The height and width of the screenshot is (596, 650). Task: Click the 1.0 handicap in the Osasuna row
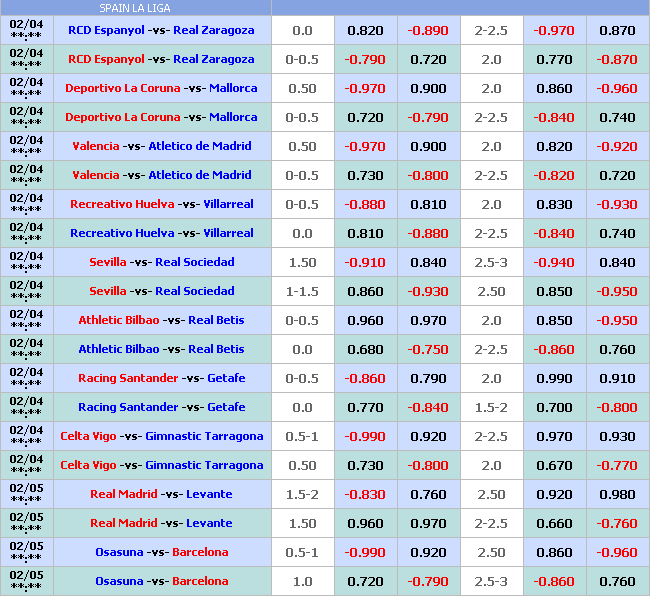pyautogui.click(x=302, y=581)
